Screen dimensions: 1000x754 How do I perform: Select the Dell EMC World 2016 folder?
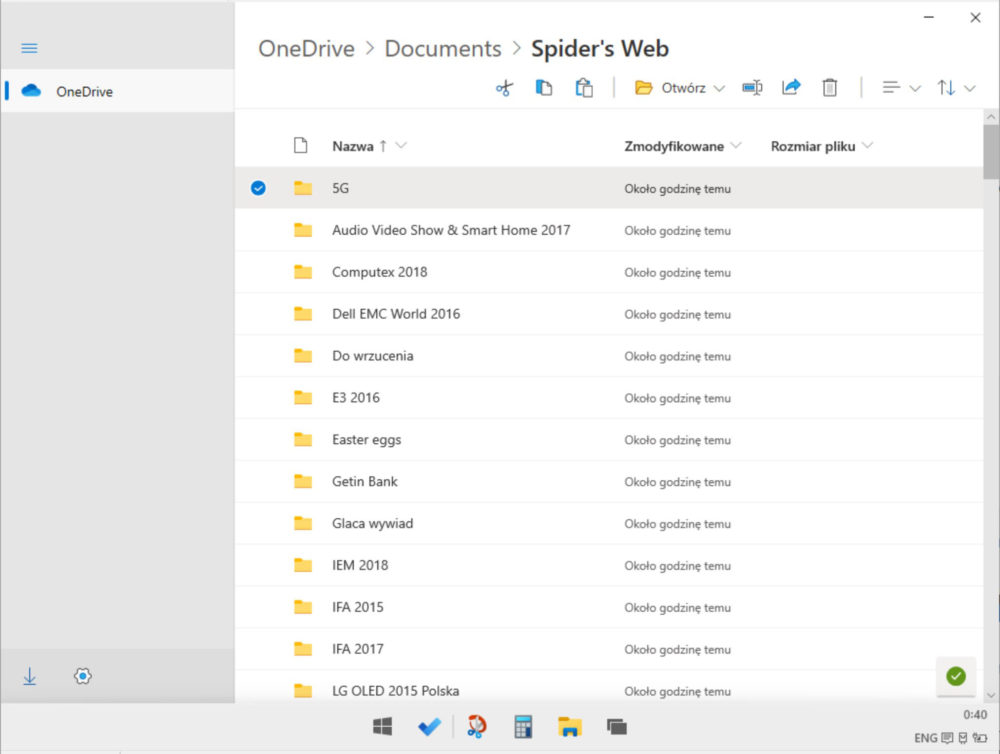tap(396, 314)
